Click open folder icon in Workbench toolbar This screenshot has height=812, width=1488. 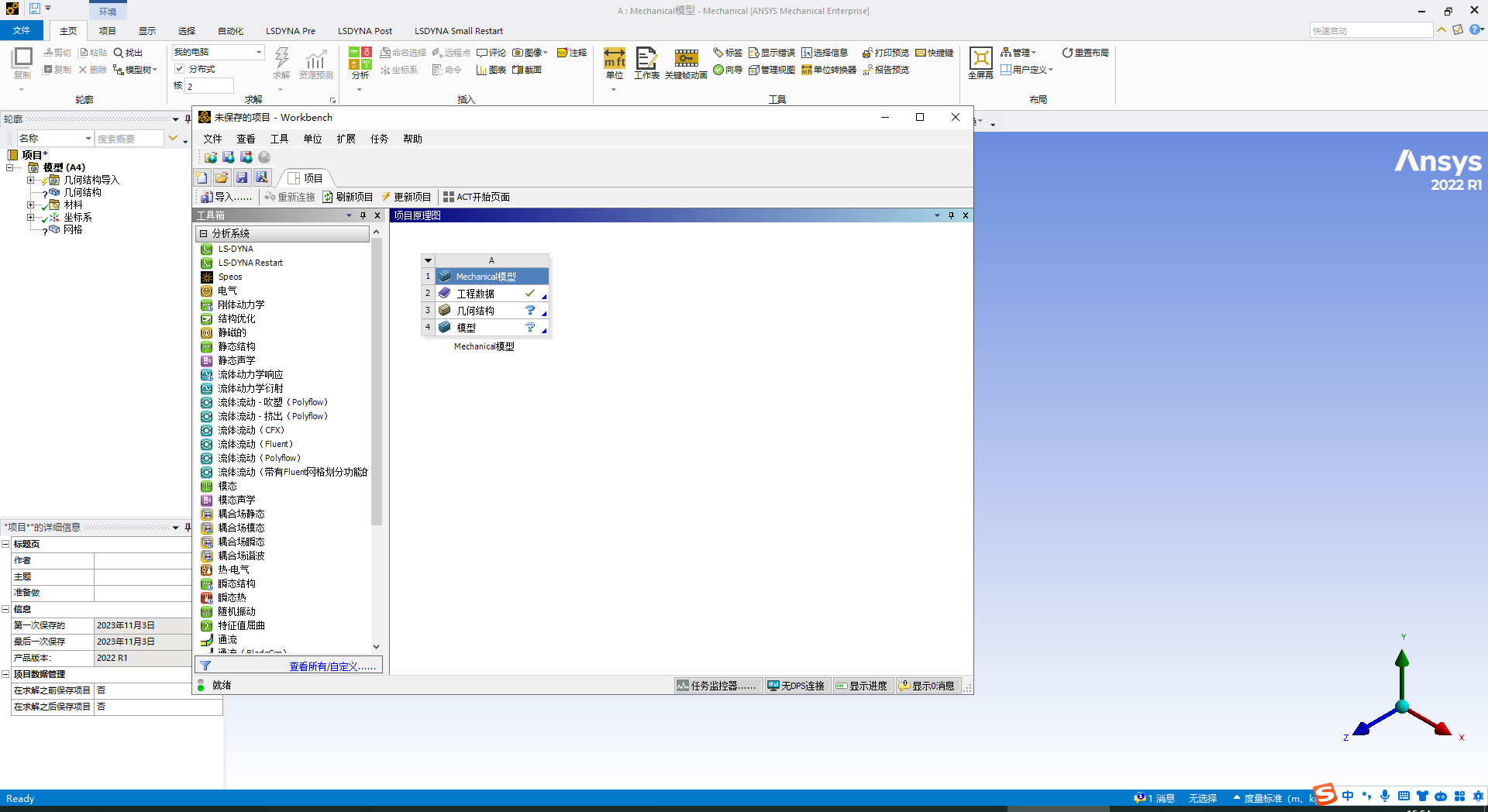coord(222,177)
